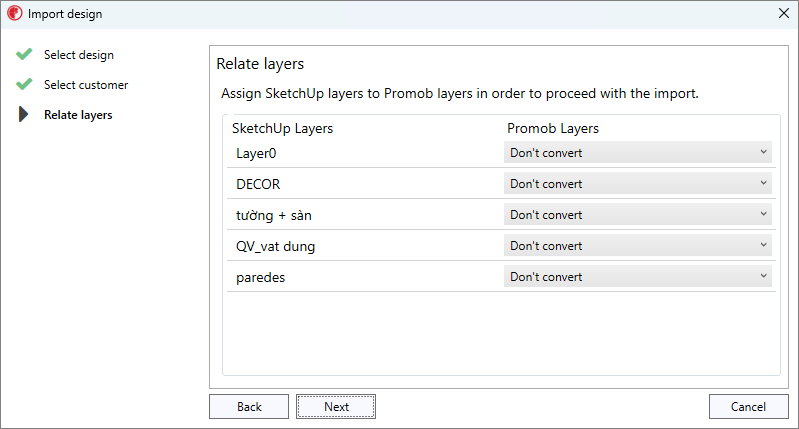The width and height of the screenshot is (799, 429).
Task: Click the paredes layer name
Action: 260,277
